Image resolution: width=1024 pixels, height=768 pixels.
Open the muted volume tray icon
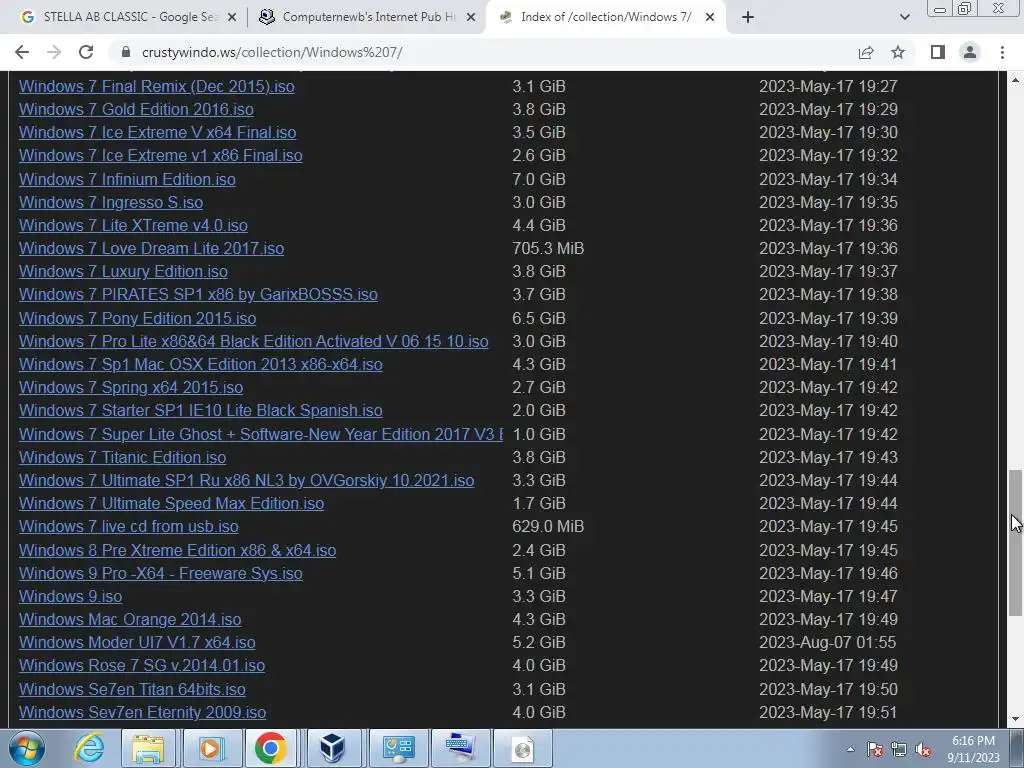[923, 749]
